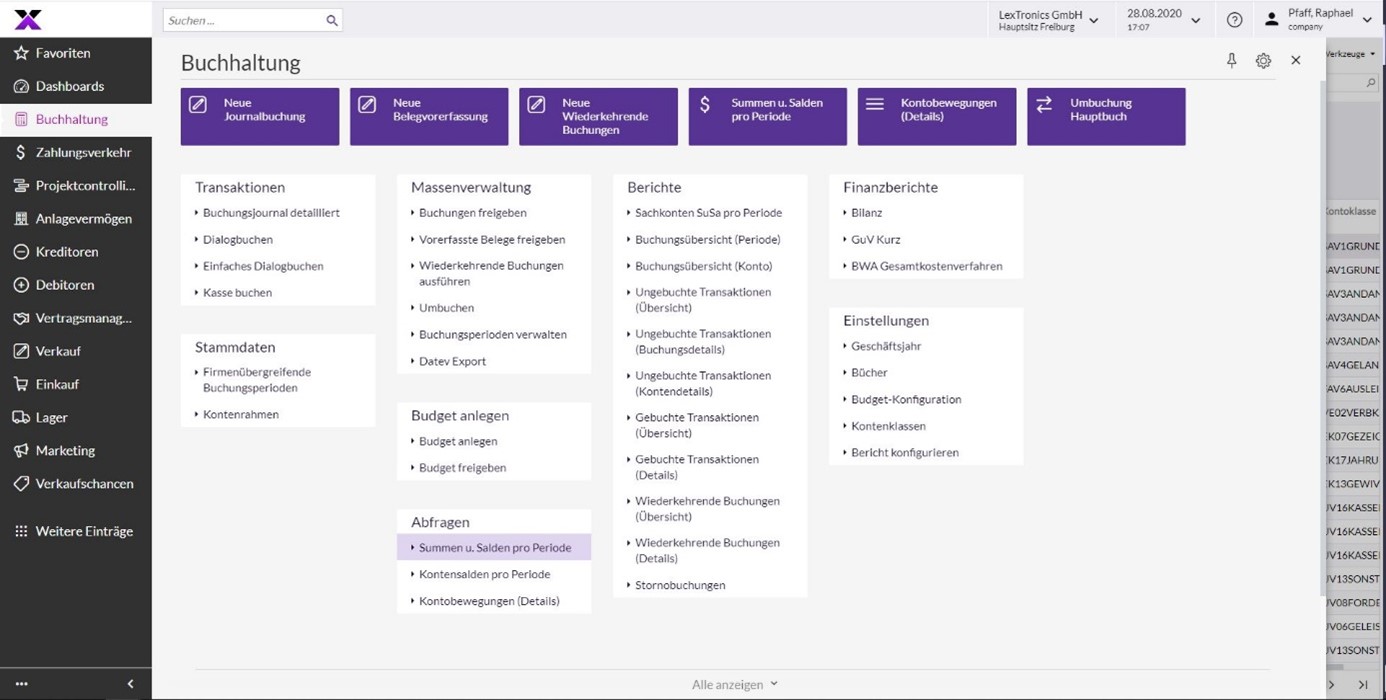This screenshot has width=1386, height=700.
Task: Expand Alle anzeigen at the bottom
Action: [x=734, y=685]
